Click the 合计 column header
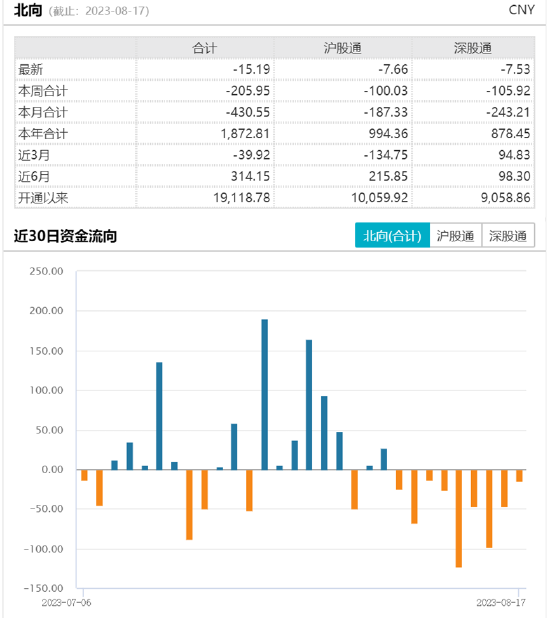The image size is (550, 618). 204,48
